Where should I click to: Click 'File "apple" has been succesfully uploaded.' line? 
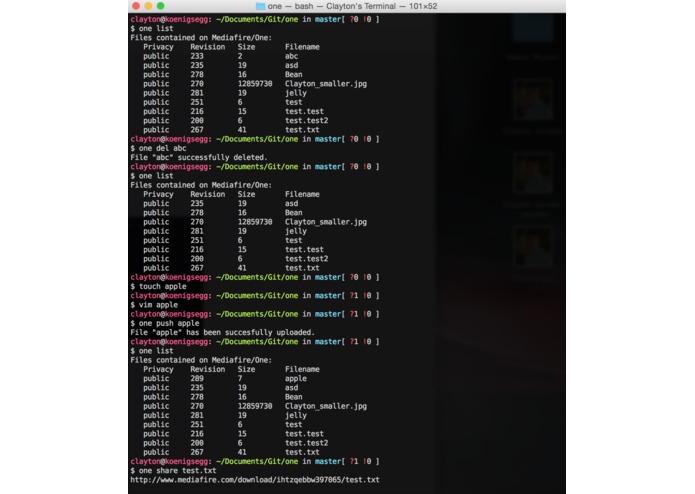[x=223, y=333]
